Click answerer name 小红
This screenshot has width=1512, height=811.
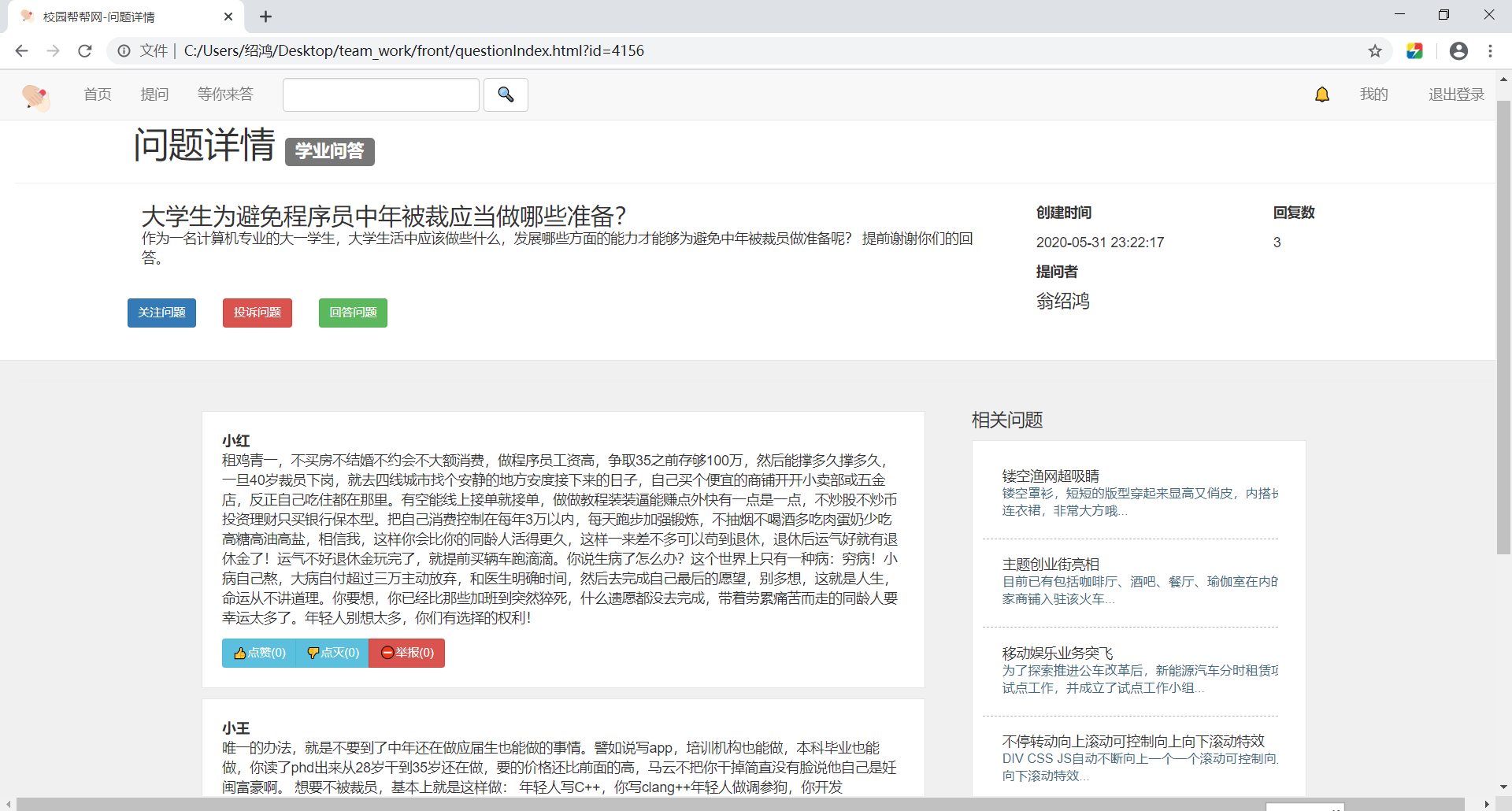coord(235,440)
